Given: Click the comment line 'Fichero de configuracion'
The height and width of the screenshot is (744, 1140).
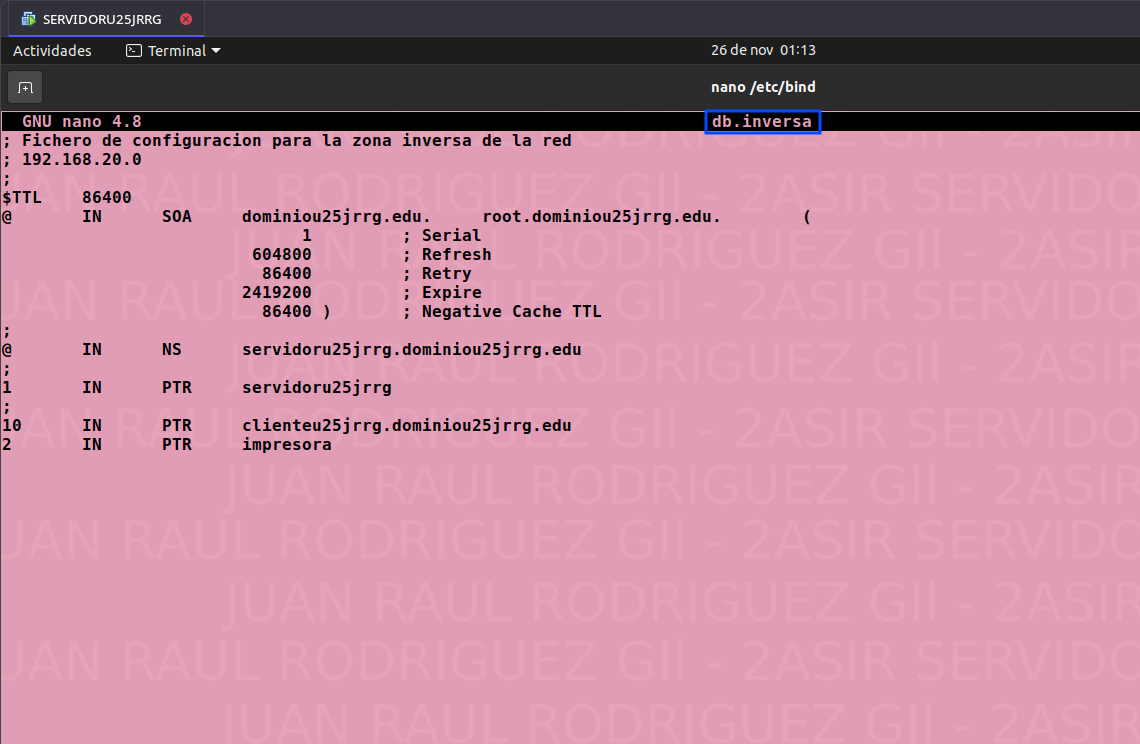Looking at the screenshot, I should (287, 140).
